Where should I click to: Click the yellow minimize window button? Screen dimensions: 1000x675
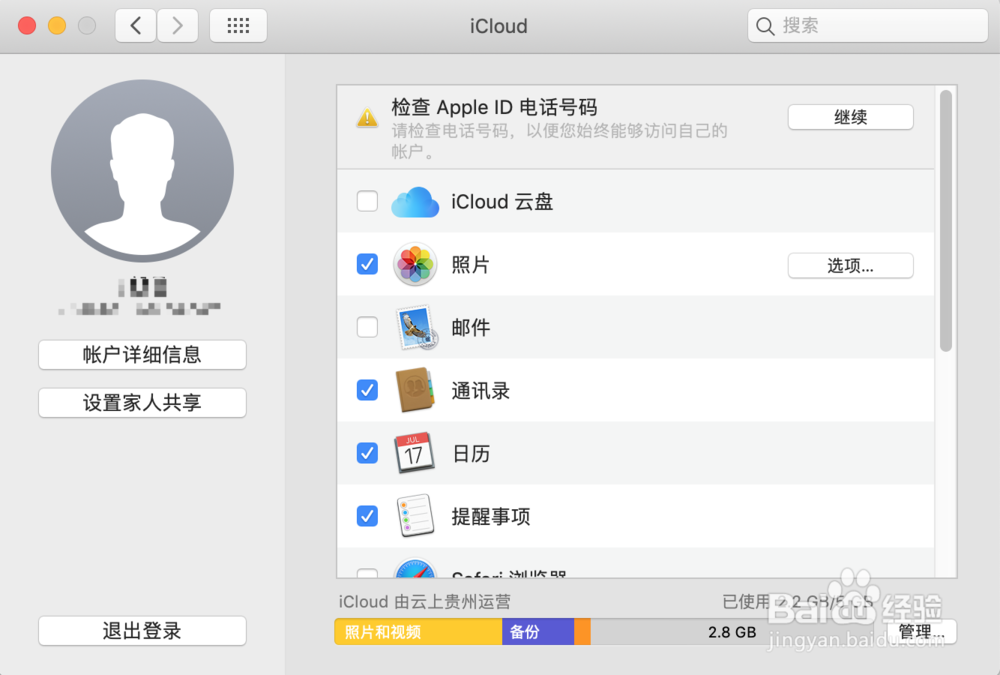pyautogui.click(x=57, y=26)
